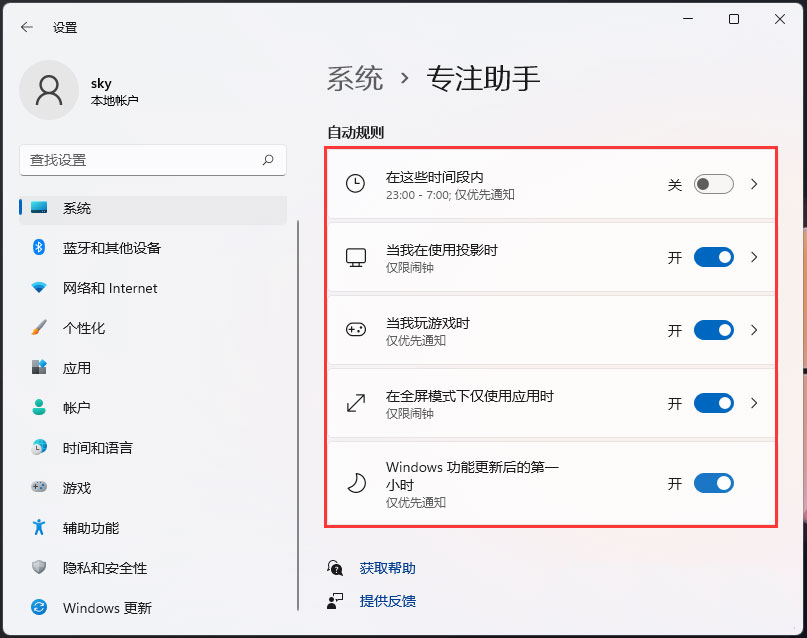Click the 仅限闹钟 text under 当我在使用投影时
The height and width of the screenshot is (638, 807).
click(x=410, y=268)
